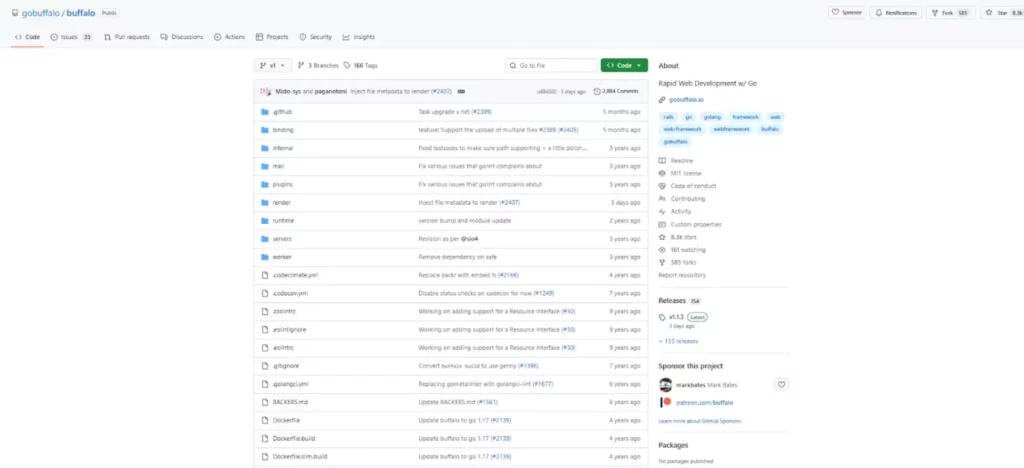This screenshot has height=468, width=1024.
Task: Focus the 'Go to file' search field
Action: [x=550, y=65]
